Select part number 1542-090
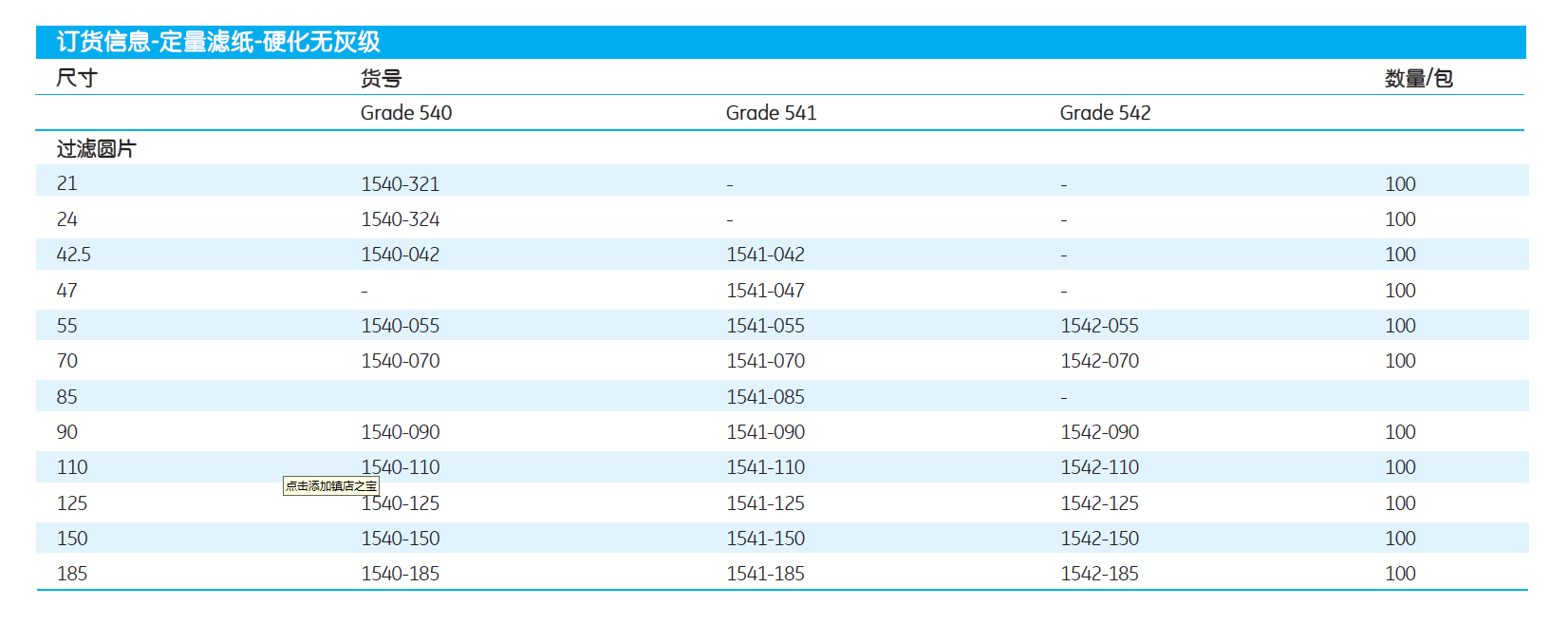 pyautogui.click(x=1100, y=432)
